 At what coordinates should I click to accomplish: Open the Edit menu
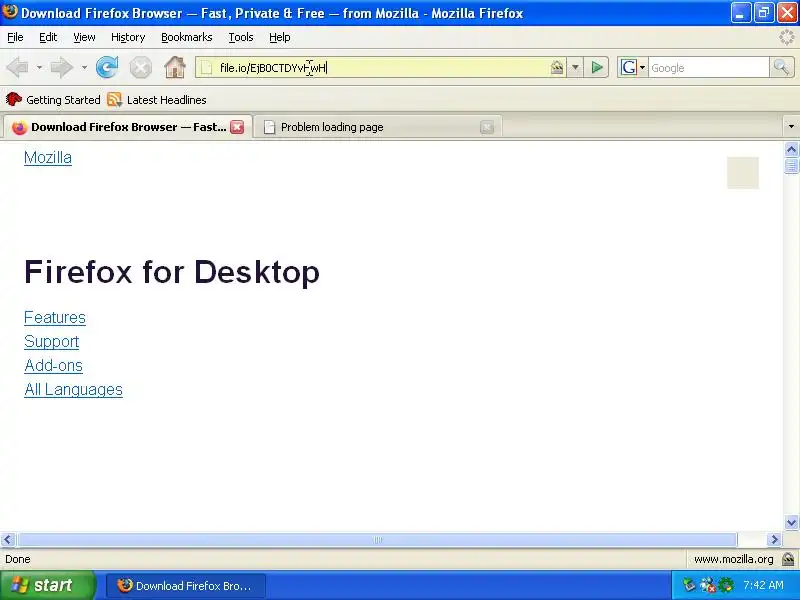click(48, 37)
